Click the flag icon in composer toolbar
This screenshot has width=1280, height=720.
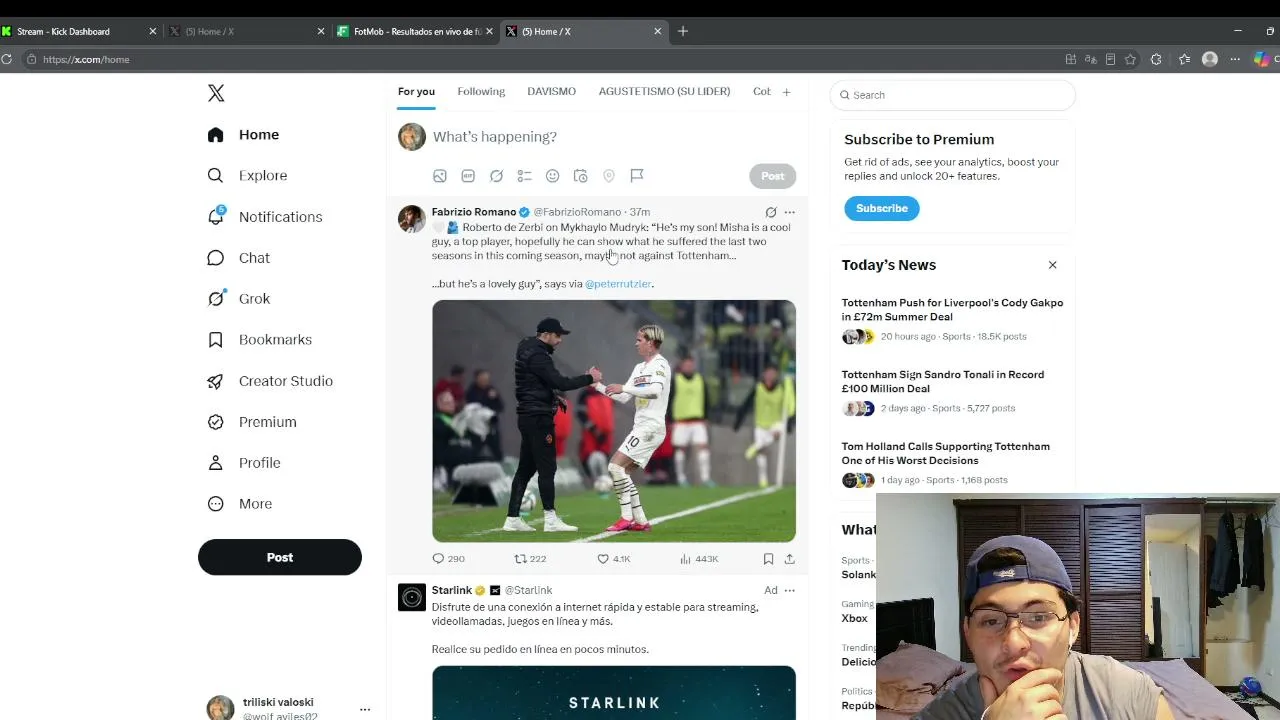coord(636,176)
